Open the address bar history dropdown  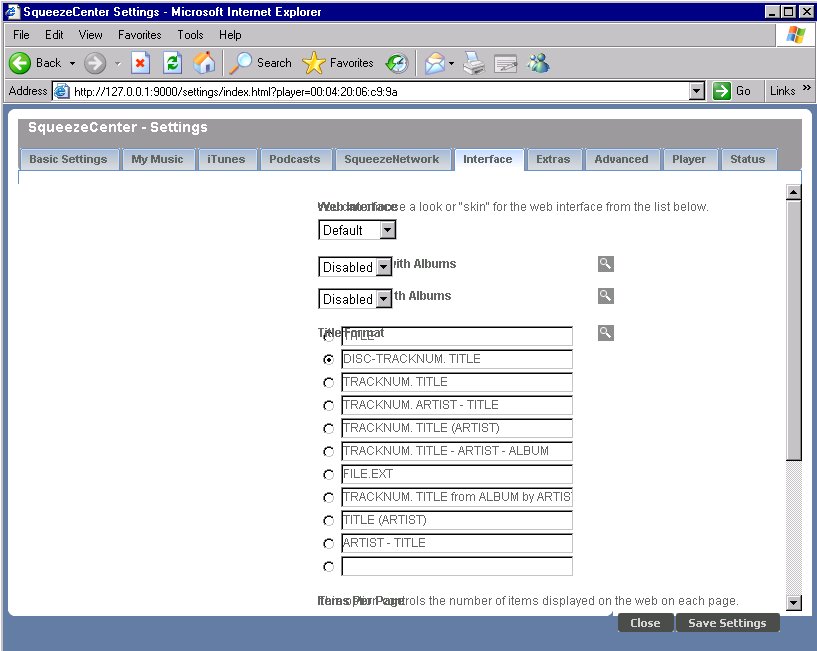[x=697, y=91]
